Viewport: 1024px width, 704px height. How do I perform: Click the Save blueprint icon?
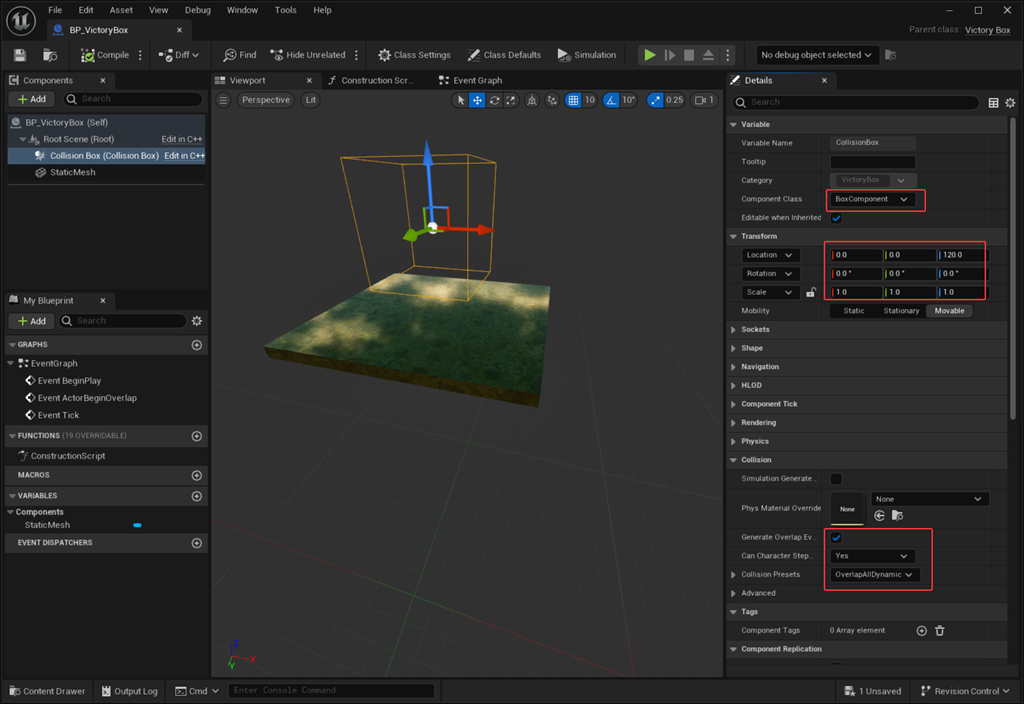[20, 55]
